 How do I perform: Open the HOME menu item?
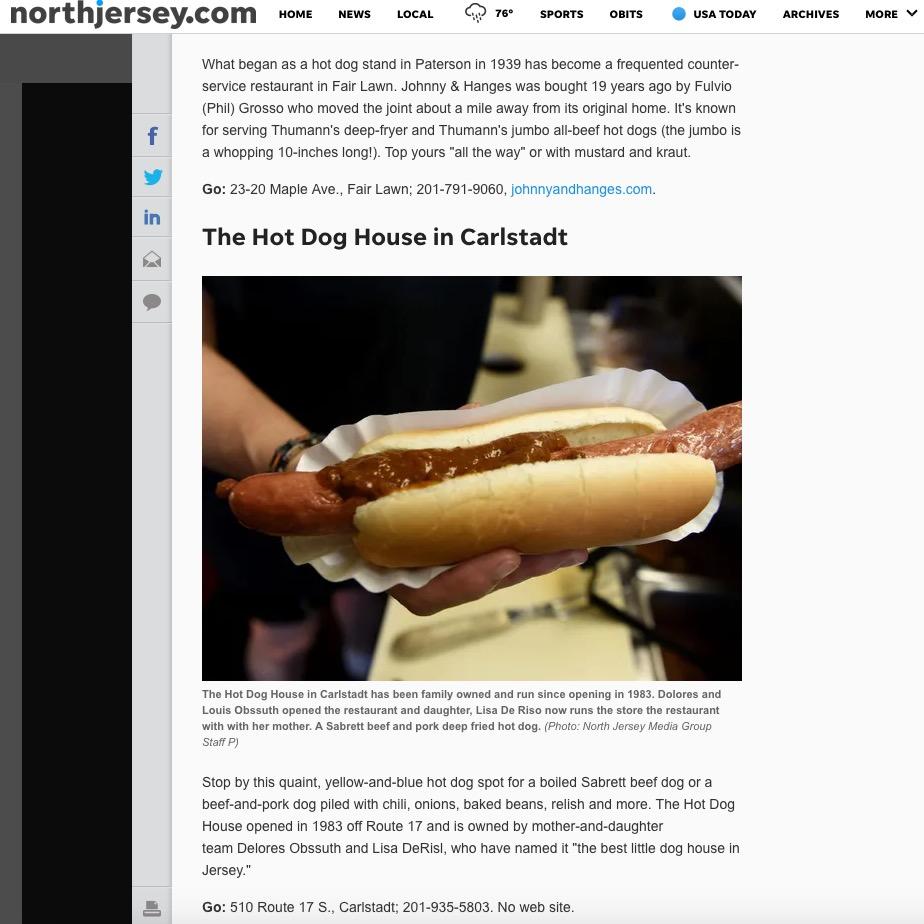295,14
